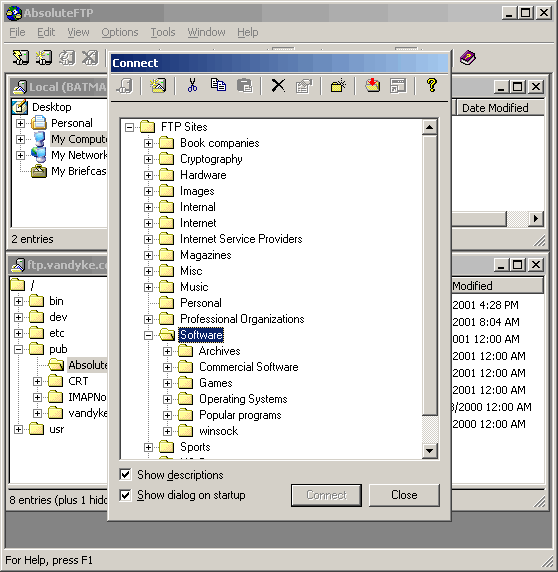Open the Window menu

coord(206,32)
